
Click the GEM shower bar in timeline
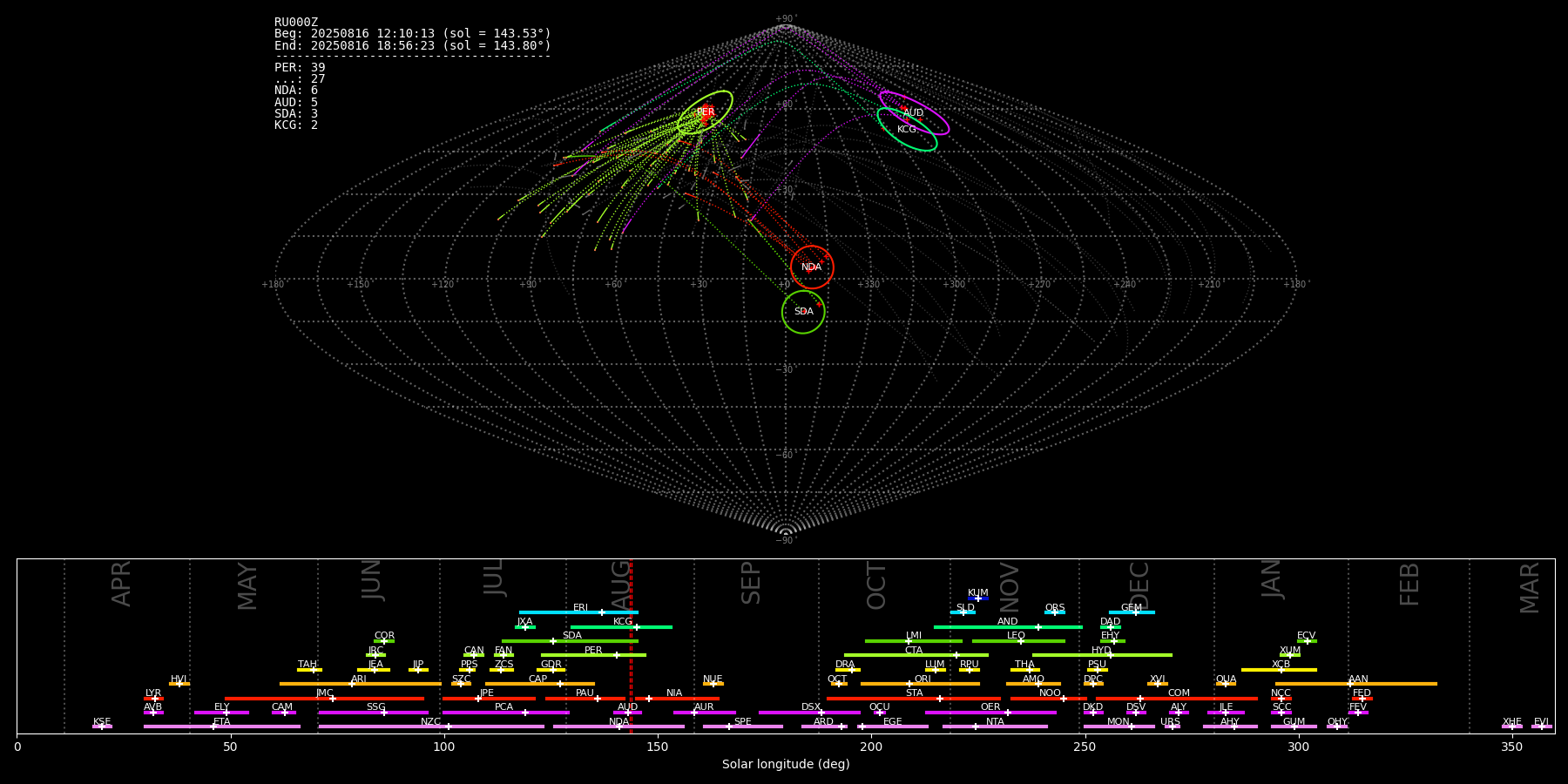1132,612
